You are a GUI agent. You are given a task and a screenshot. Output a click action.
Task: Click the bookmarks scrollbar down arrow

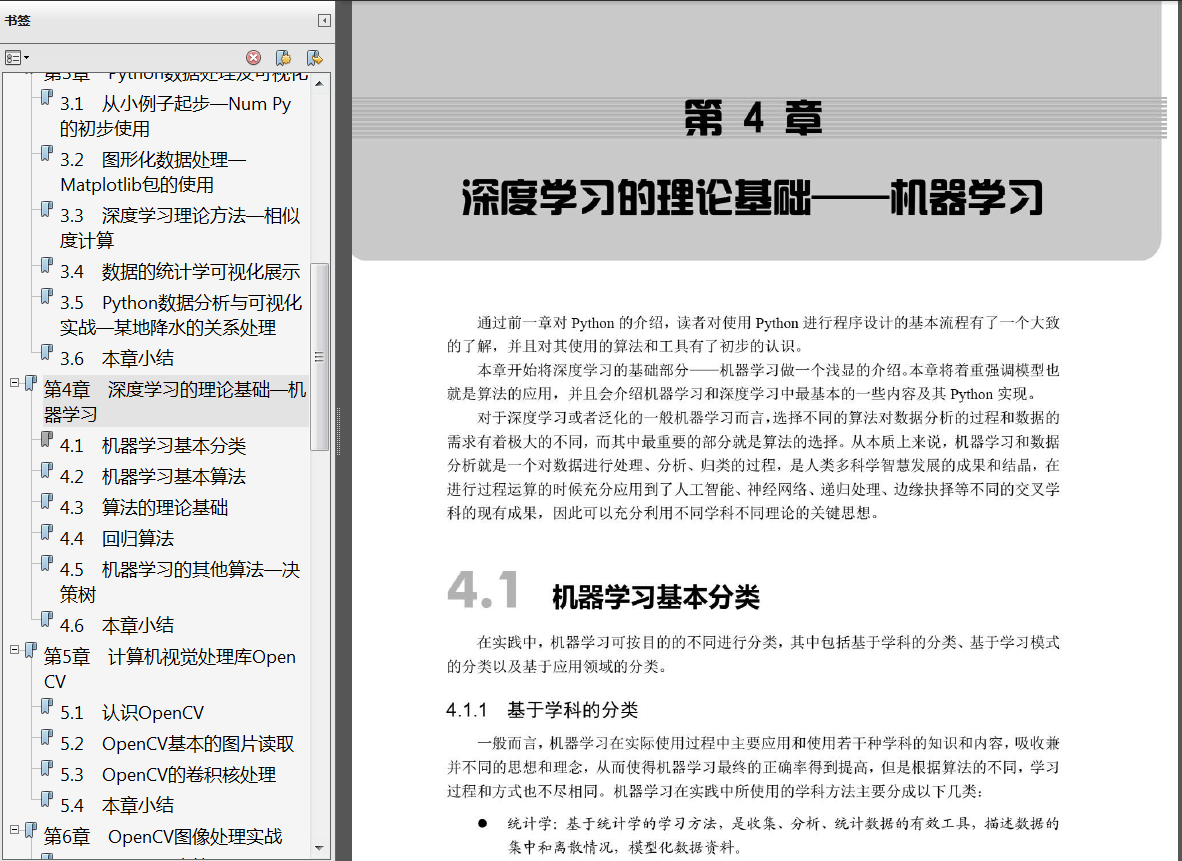(x=320, y=847)
